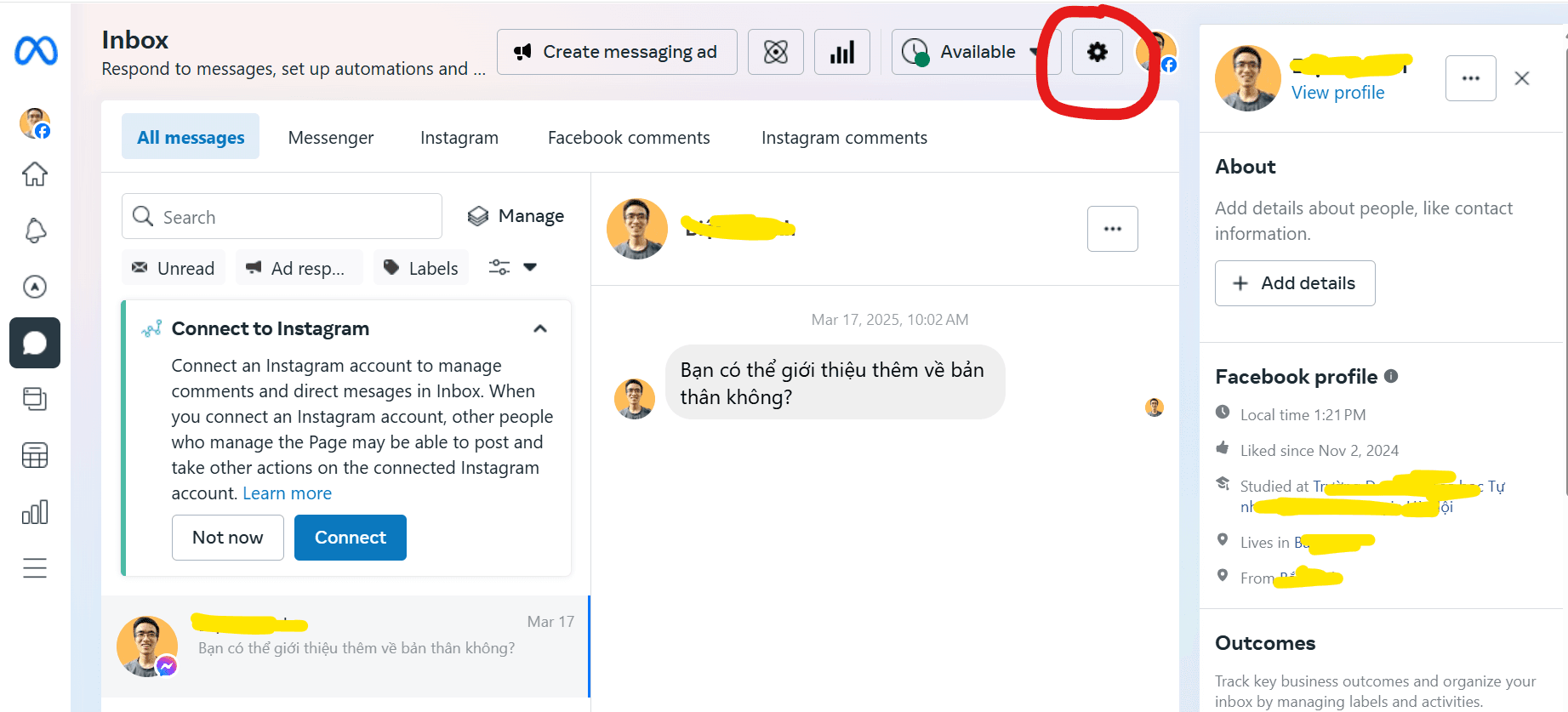Click the Connect button

(x=351, y=538)
